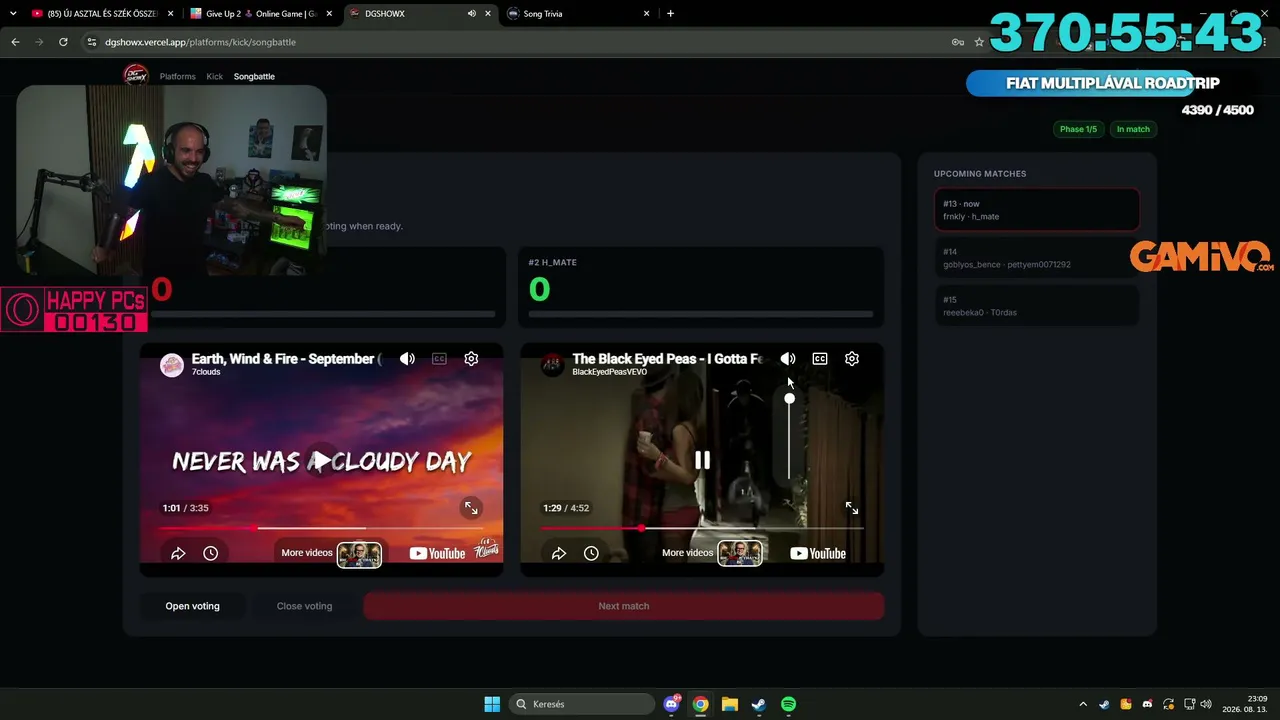Go back in the browser
This screenshot has width=1280, height=720.
[15, 42]
